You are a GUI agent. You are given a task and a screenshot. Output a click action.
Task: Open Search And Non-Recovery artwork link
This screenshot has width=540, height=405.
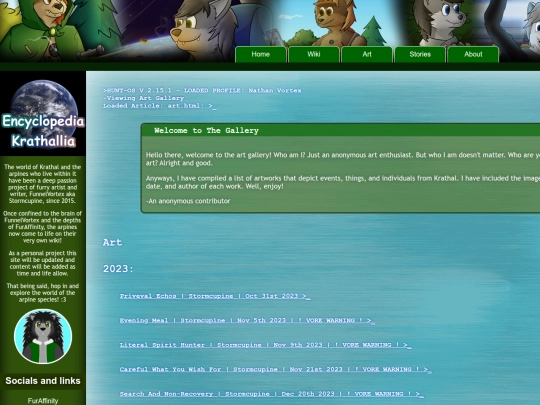tap(272, 394)
